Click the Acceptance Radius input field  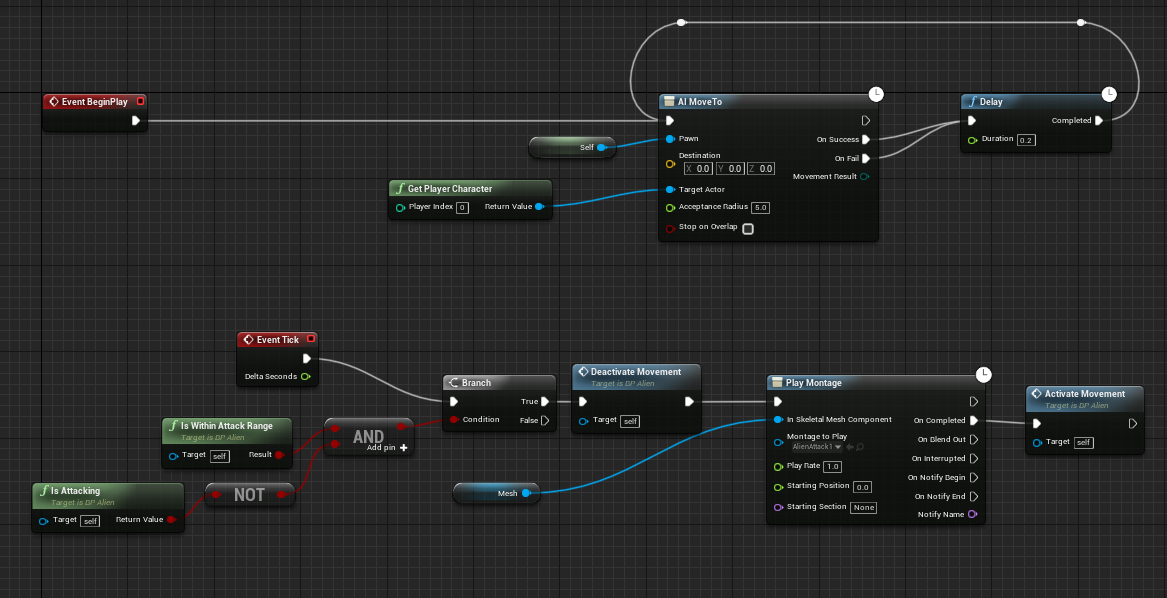click(760, 208)
